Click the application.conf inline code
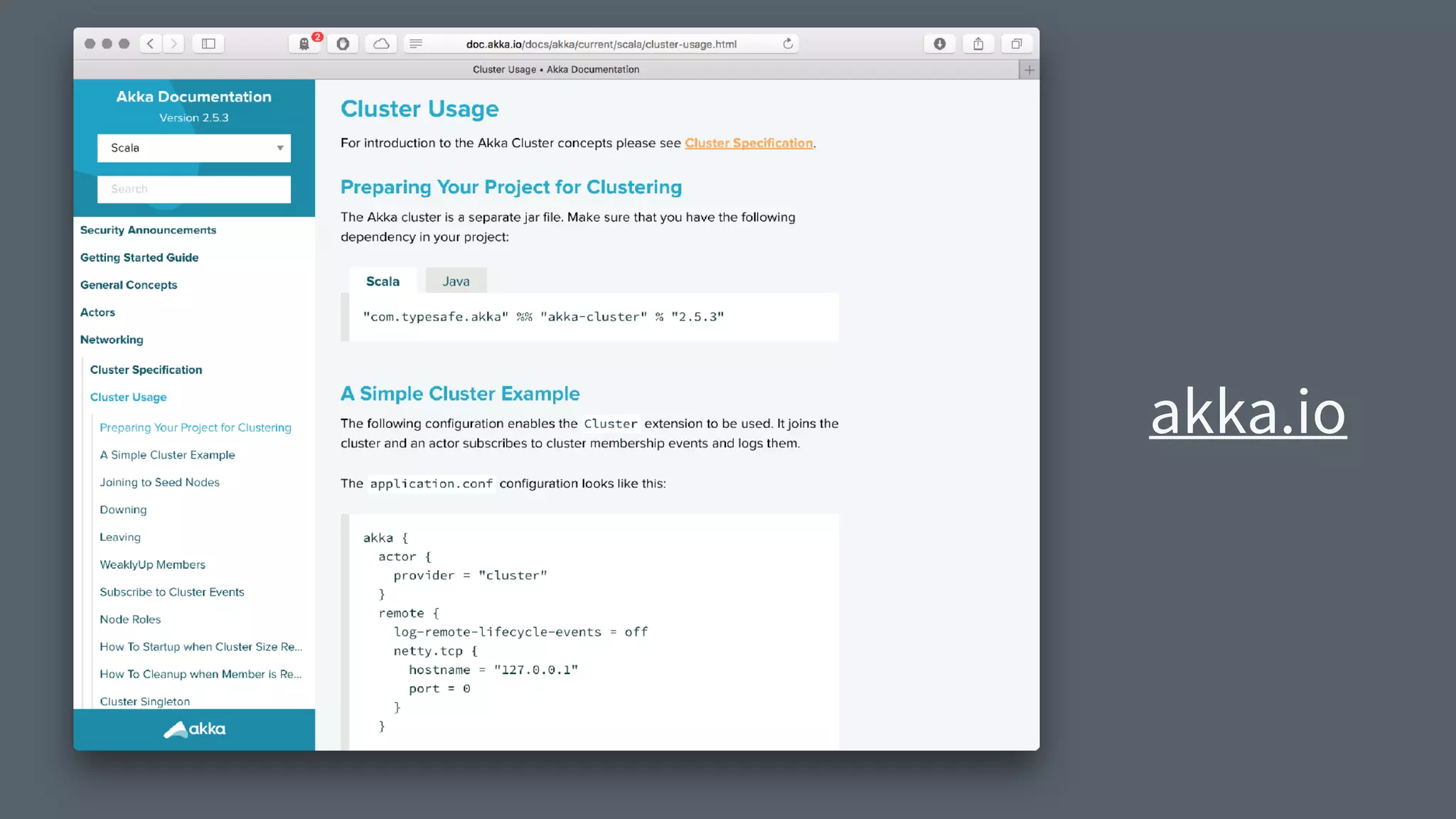The width and height of the screenshot is (1456, 819). [431, 484]
